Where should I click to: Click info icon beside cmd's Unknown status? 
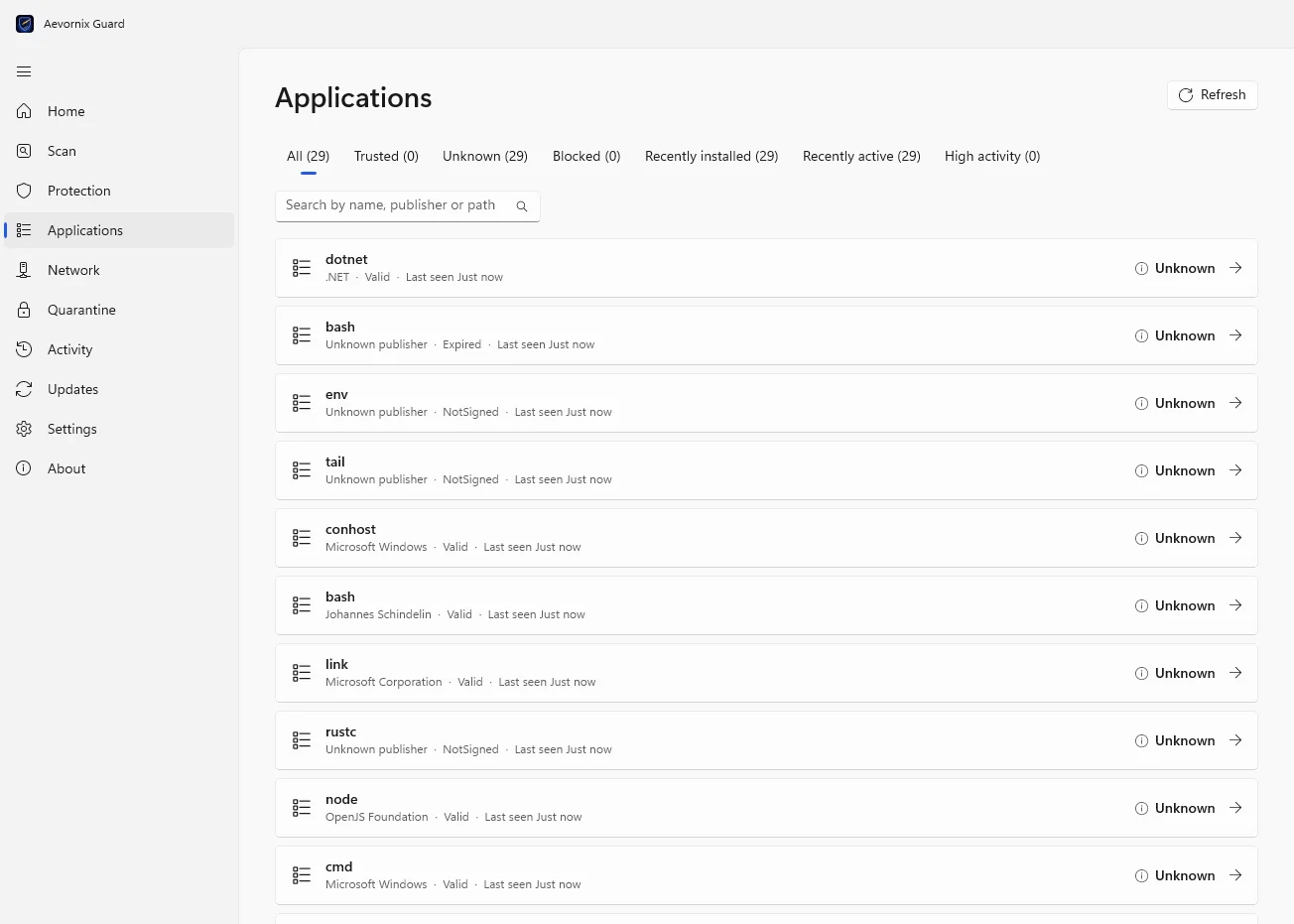[1141, 875]
